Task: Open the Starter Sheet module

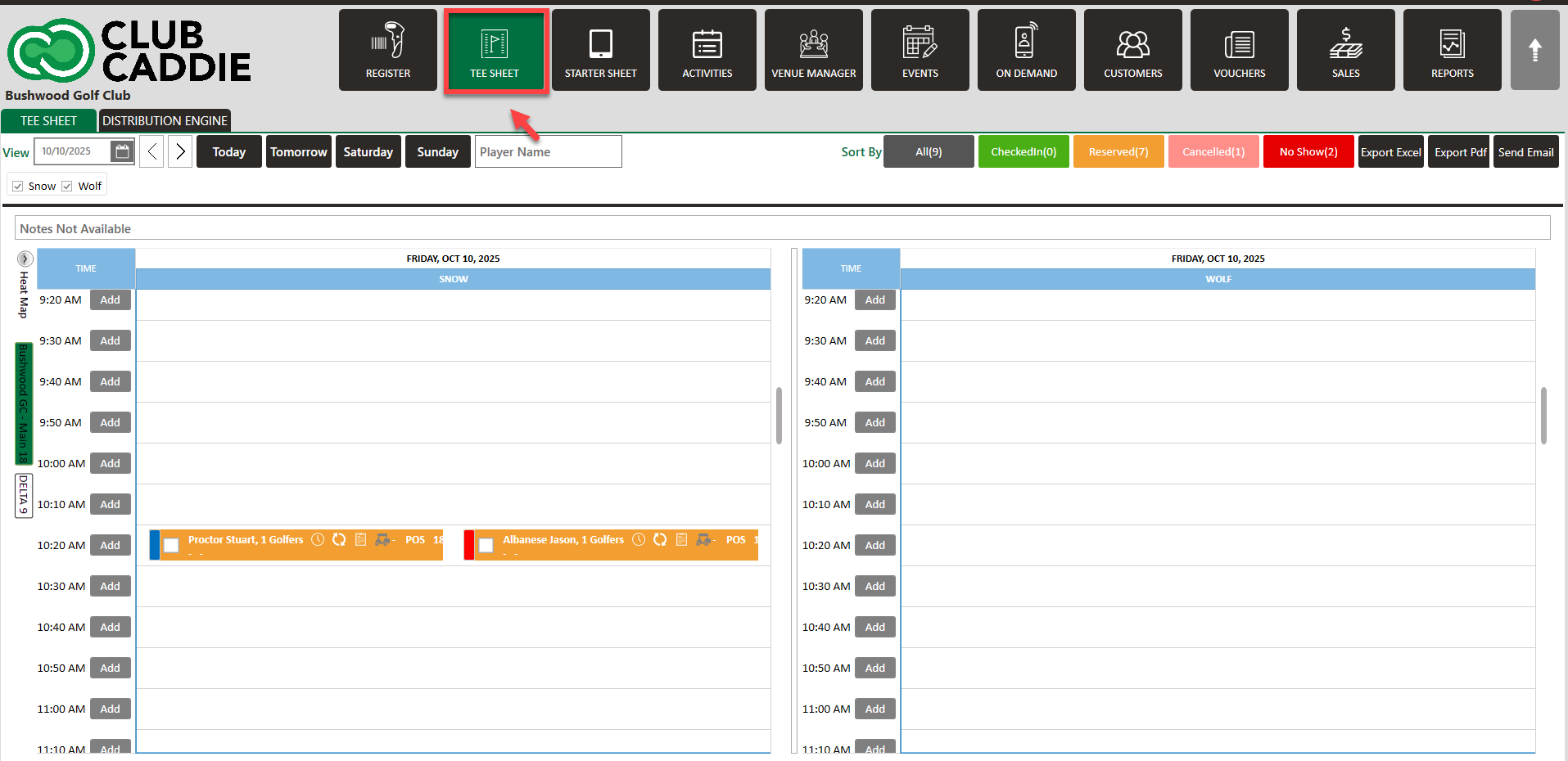Action: [600, 50]
